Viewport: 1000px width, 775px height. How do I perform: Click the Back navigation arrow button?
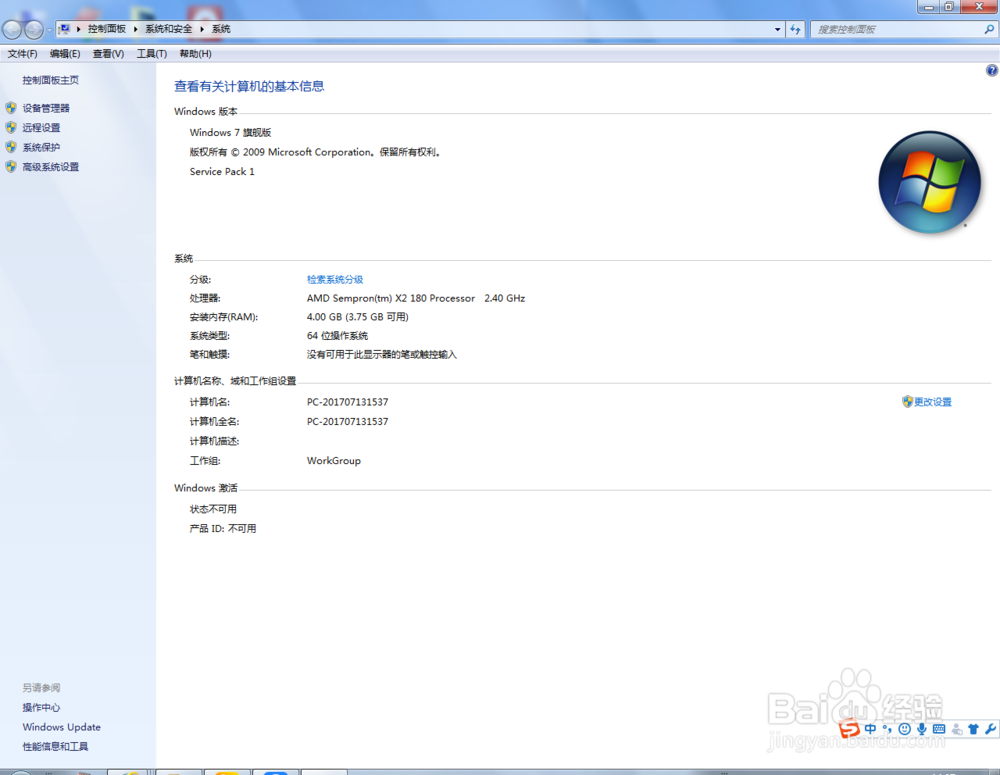(x=12, y=29)
